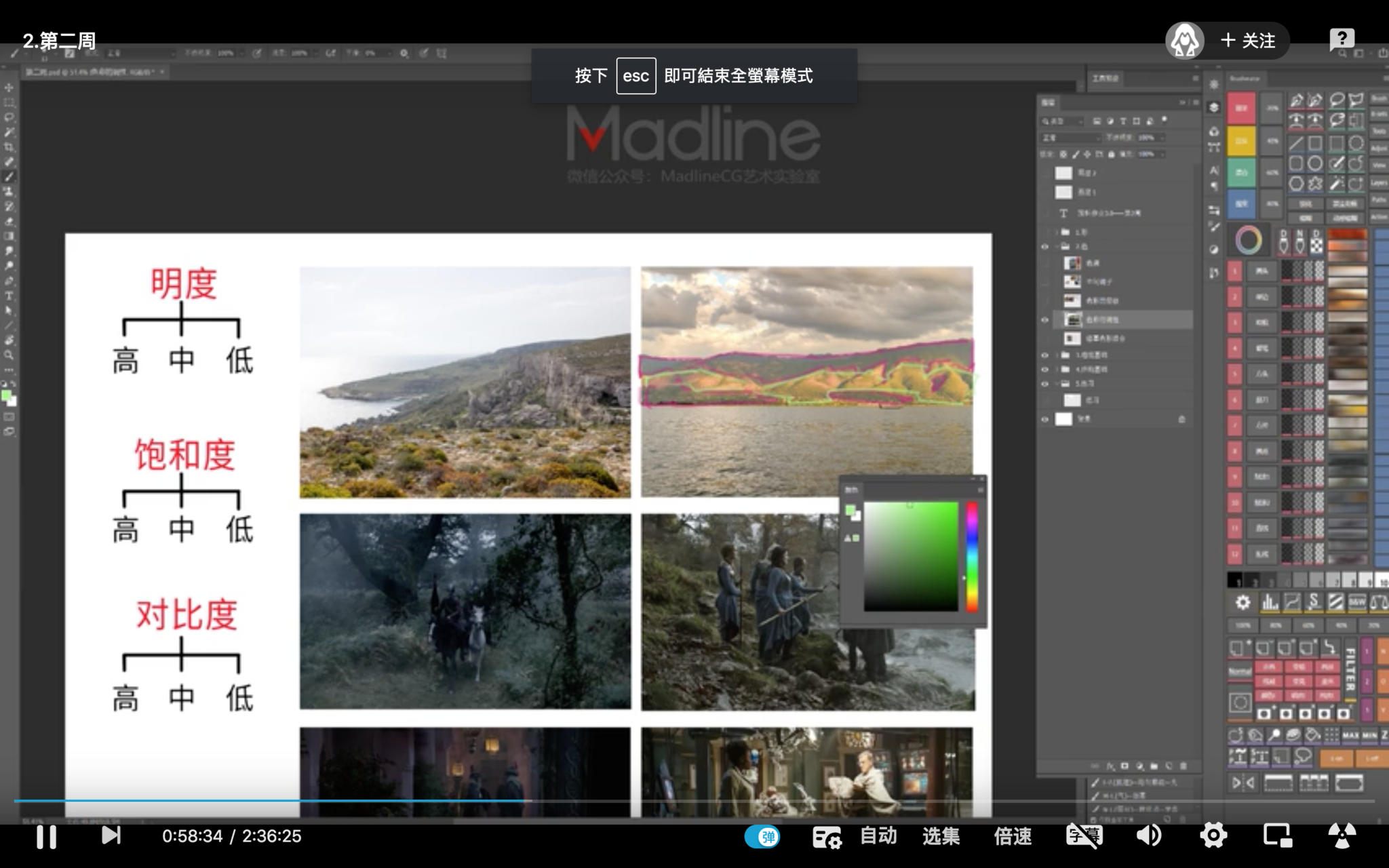Screen dimensions: 1389x868
Task: Click the rainbow hue slider in picker
Action: point(972,556)
